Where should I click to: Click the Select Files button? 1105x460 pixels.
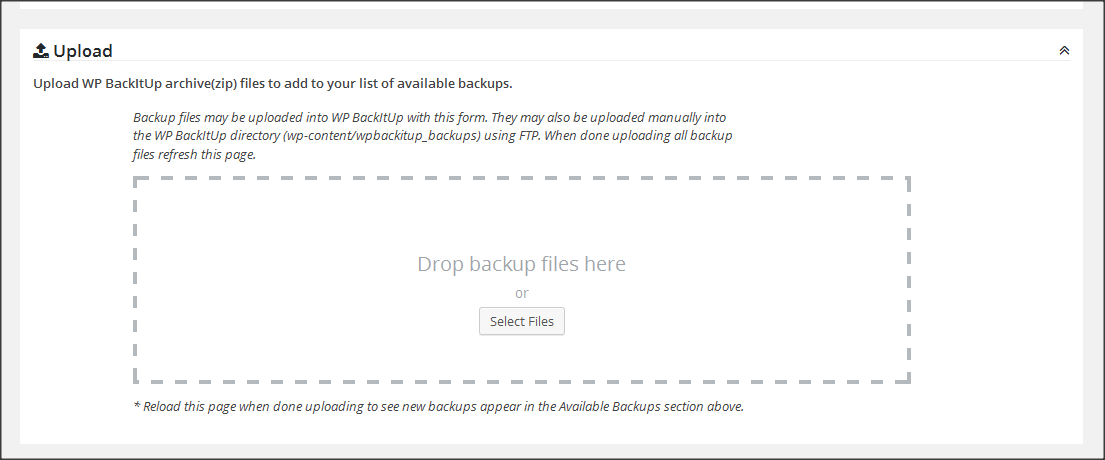click(521, 321)
